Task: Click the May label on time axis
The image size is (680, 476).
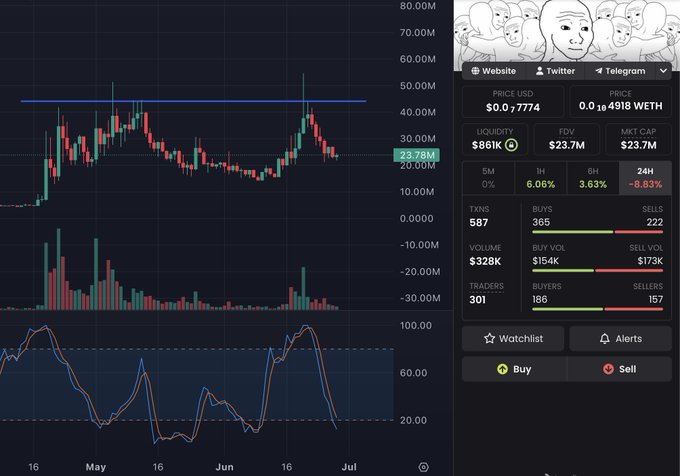Action: [96, 467]
